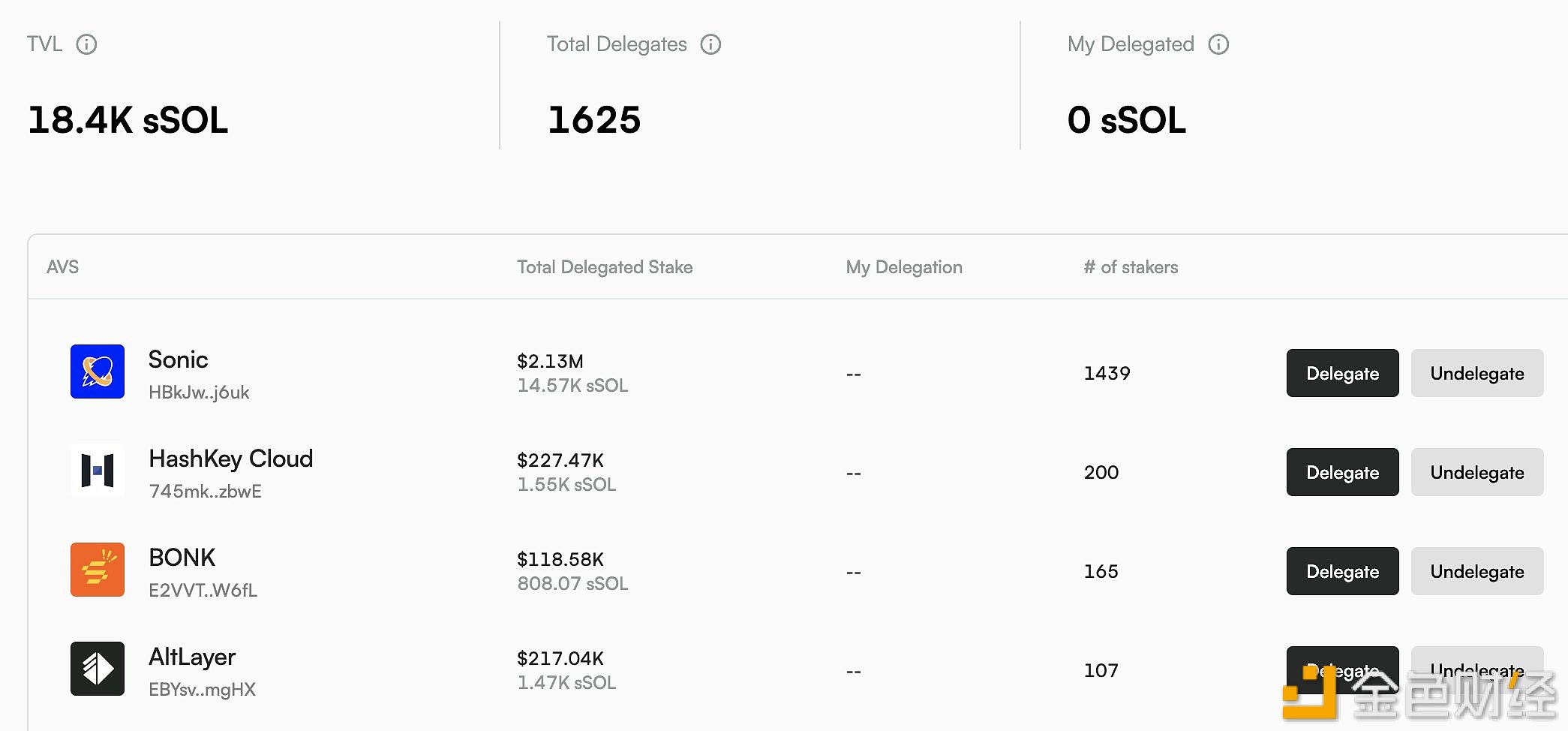This screenshot has width=1568, height=731.
Task: Click the 107 stakers count
Action: click(1101, 670)
